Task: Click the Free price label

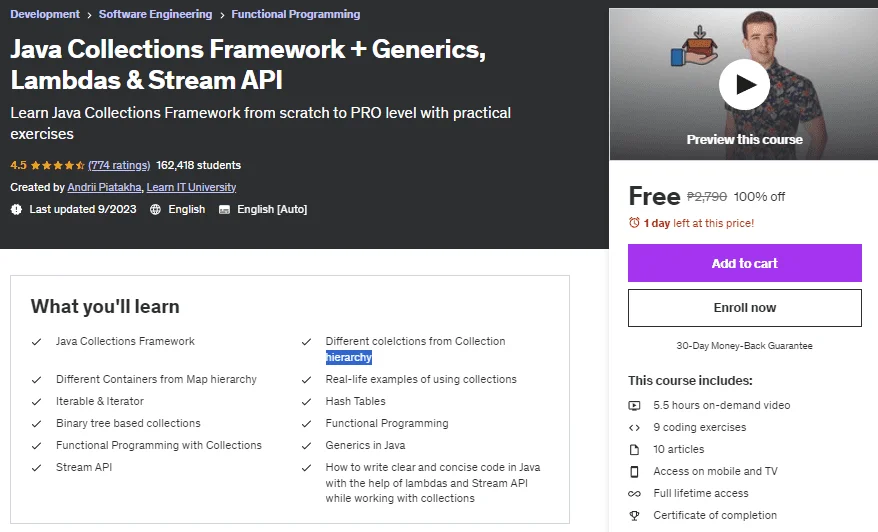Action: tap(654, 196)
